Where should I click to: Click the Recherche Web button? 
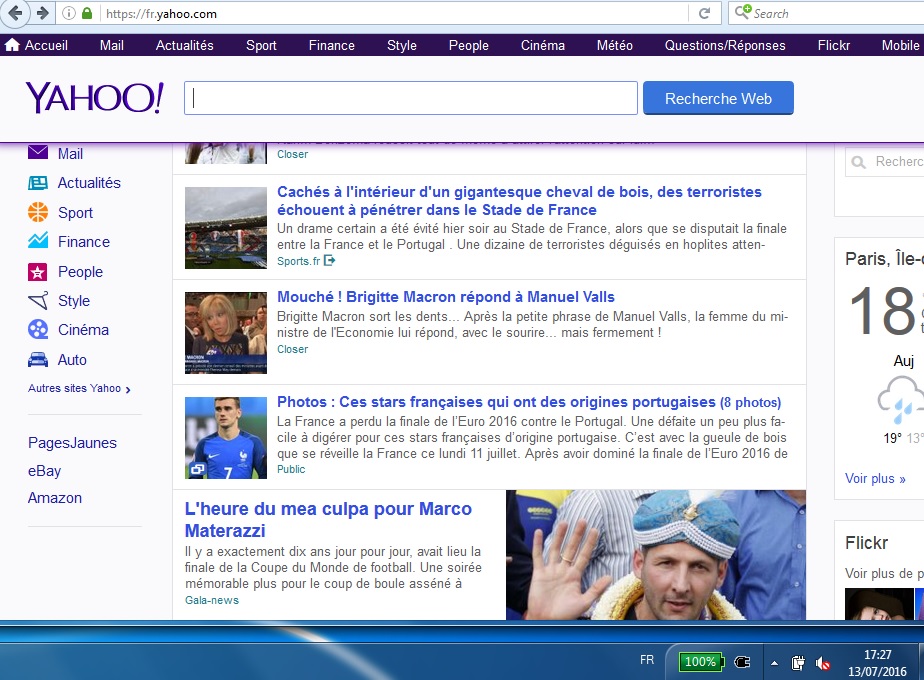718,98
